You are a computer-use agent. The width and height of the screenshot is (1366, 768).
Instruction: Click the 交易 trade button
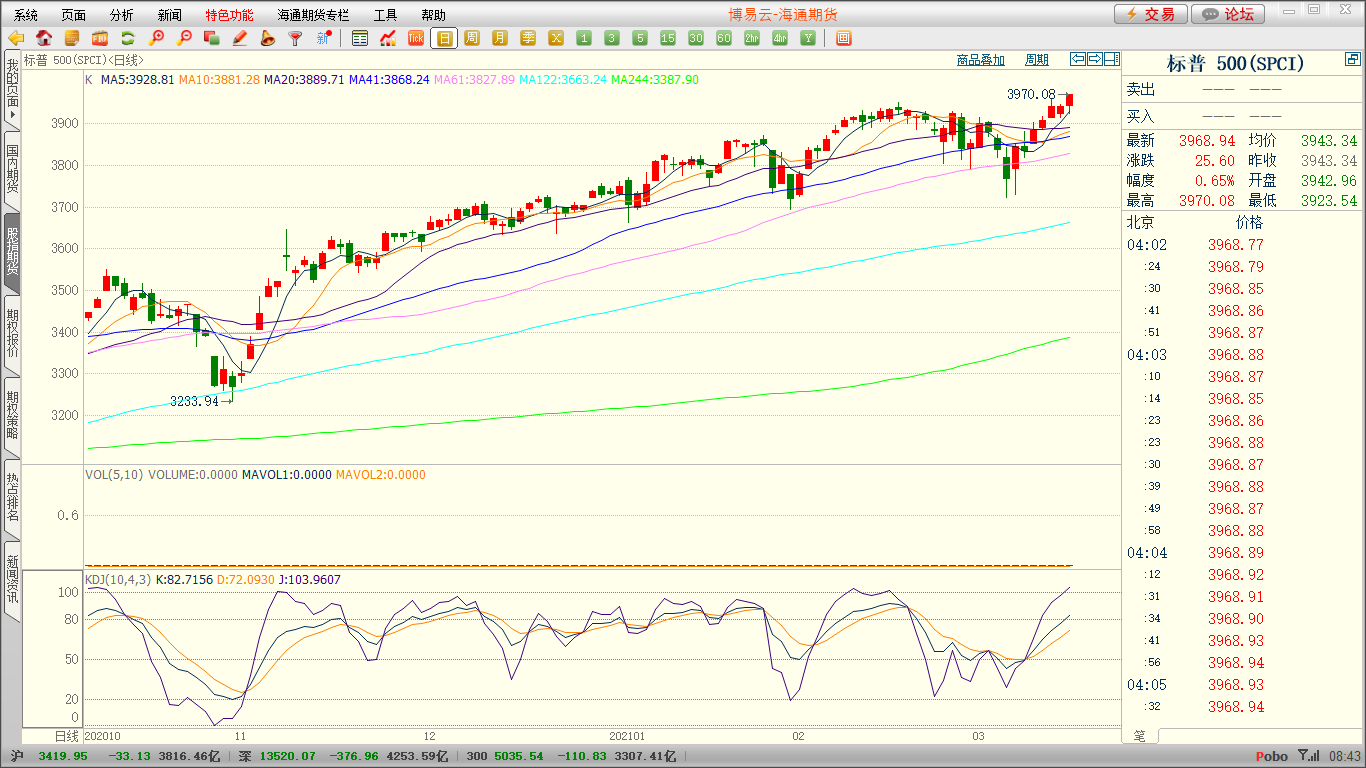point(1151,14)
